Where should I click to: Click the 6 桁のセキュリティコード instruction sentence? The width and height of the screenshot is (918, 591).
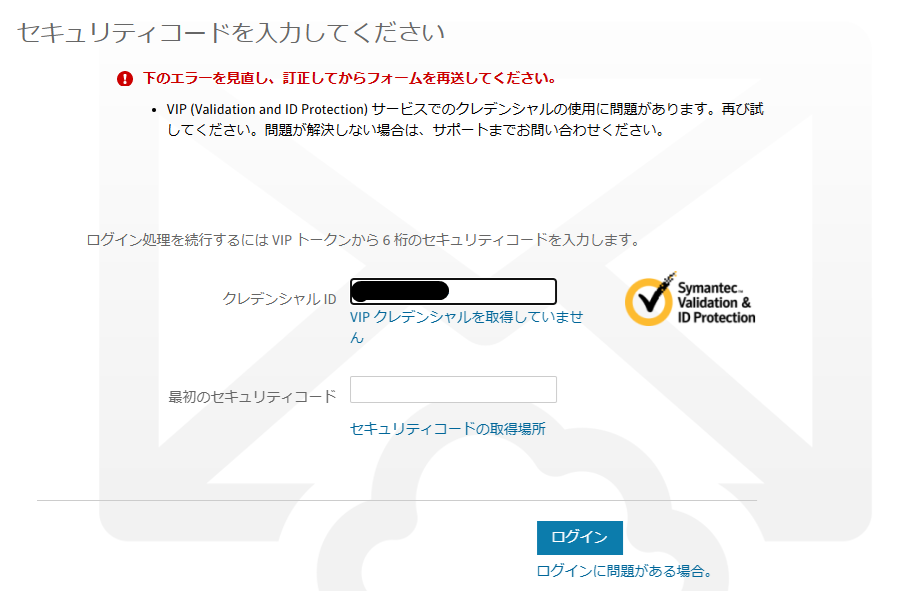coord(363,240)
